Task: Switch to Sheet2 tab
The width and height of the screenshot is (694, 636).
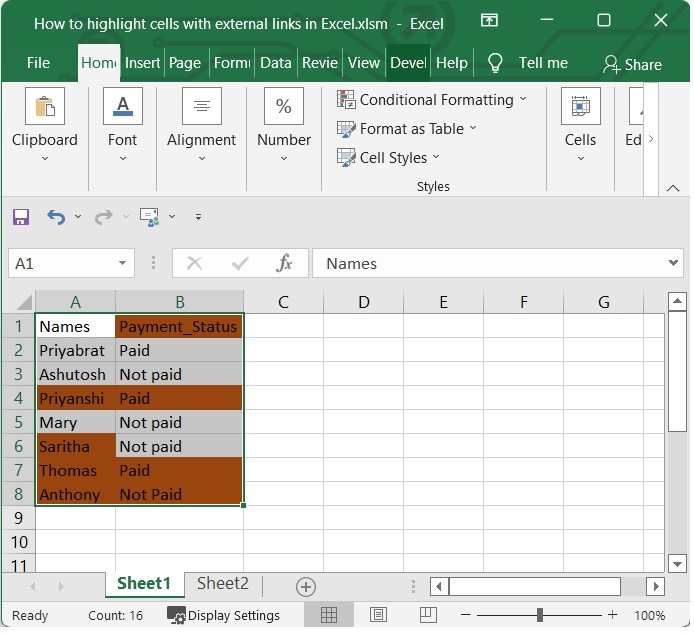Action: (x=222, y=584)
